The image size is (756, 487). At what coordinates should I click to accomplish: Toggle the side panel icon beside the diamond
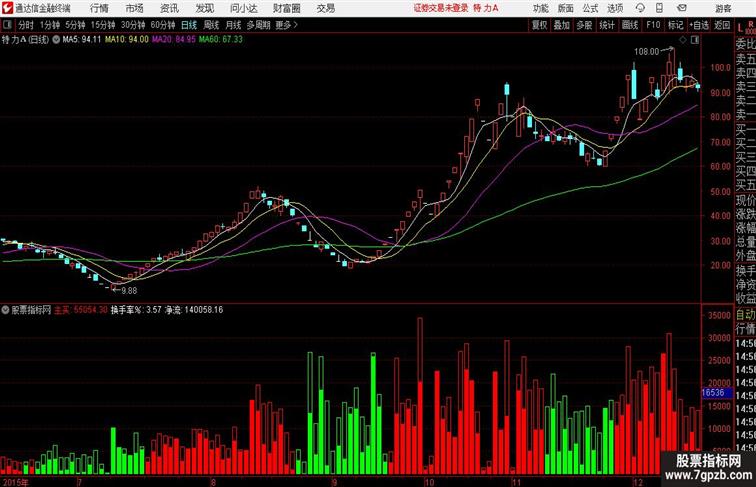(694, 40)
